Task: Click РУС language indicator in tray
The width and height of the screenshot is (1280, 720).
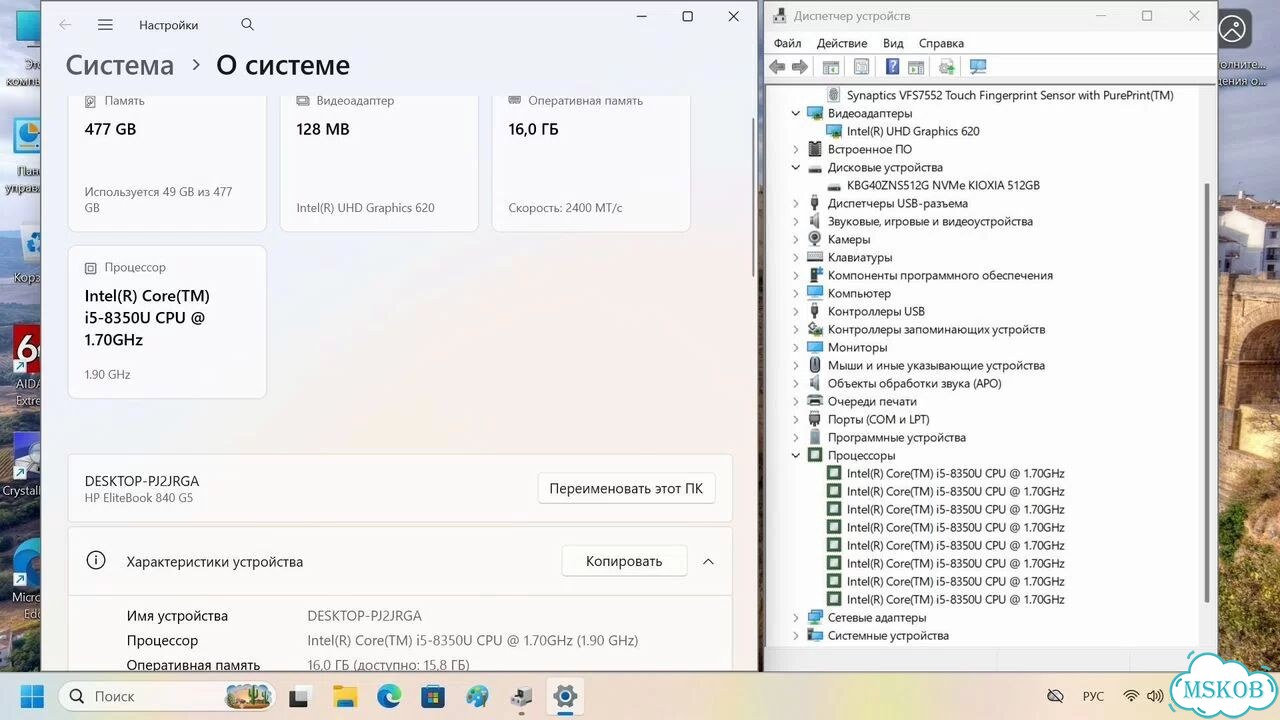Action: [1093, 696]
